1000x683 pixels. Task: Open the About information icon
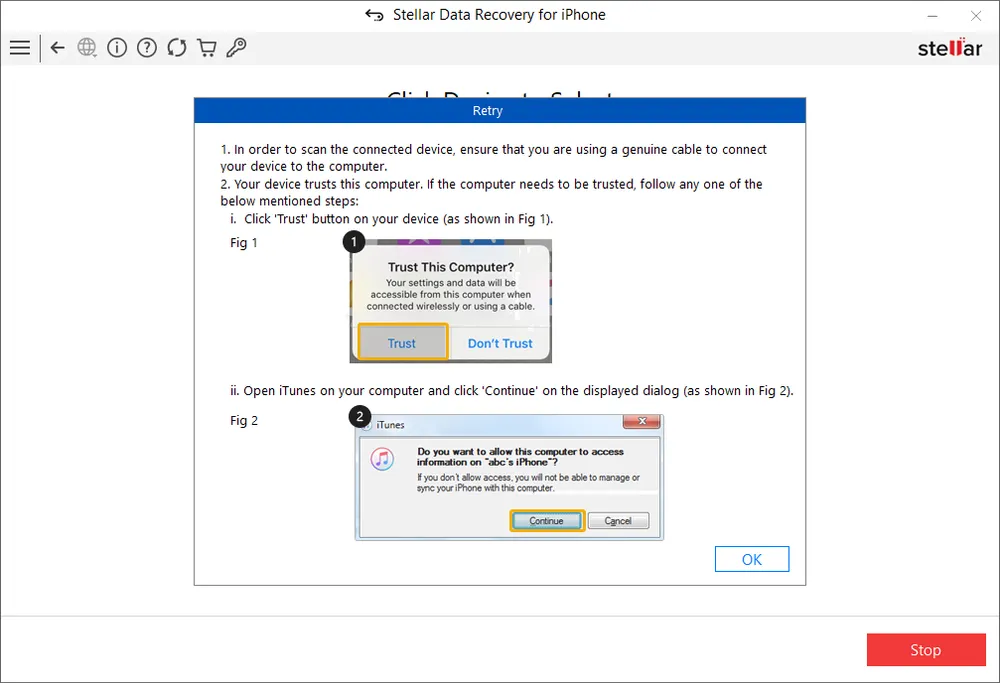tap(117, 47)
